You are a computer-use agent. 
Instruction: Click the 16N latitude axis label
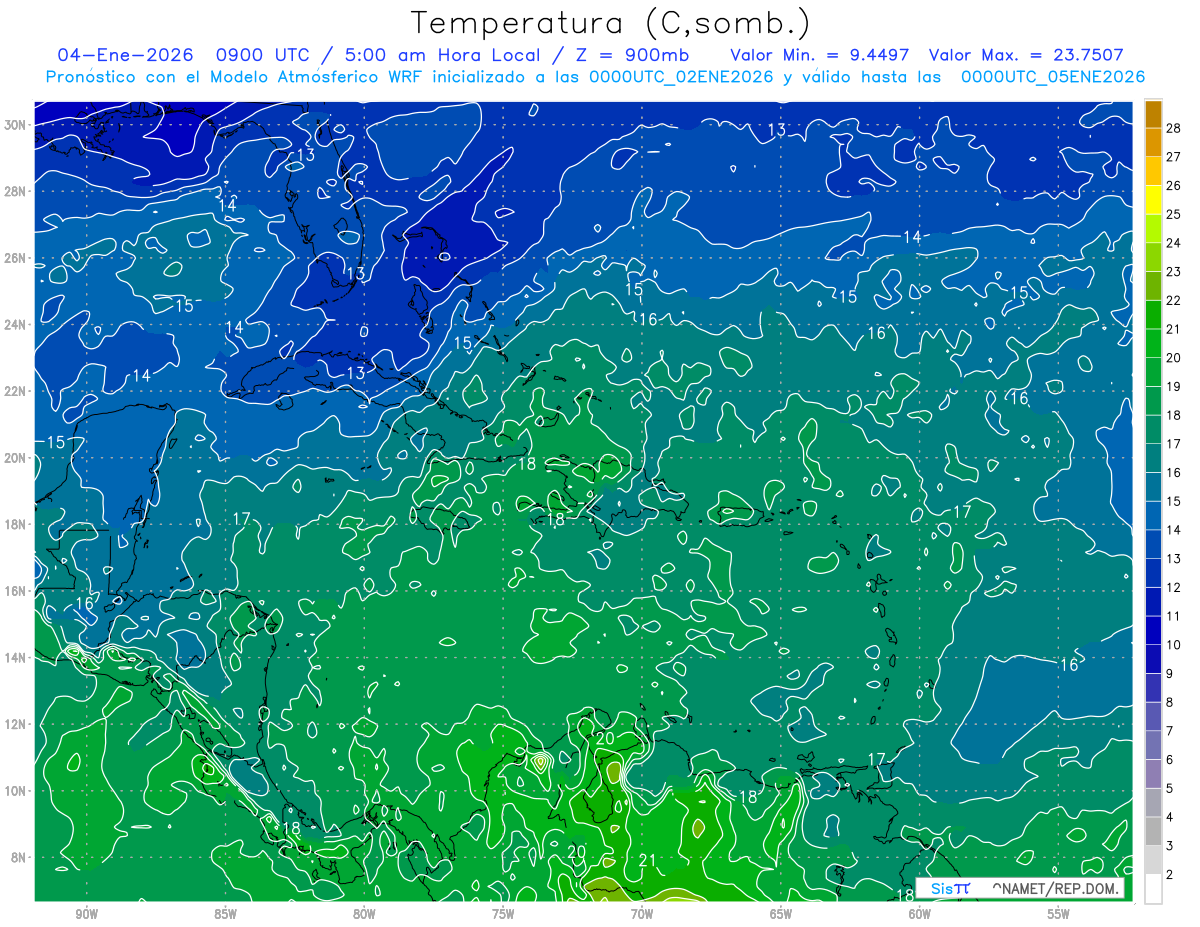pos(15,591)
